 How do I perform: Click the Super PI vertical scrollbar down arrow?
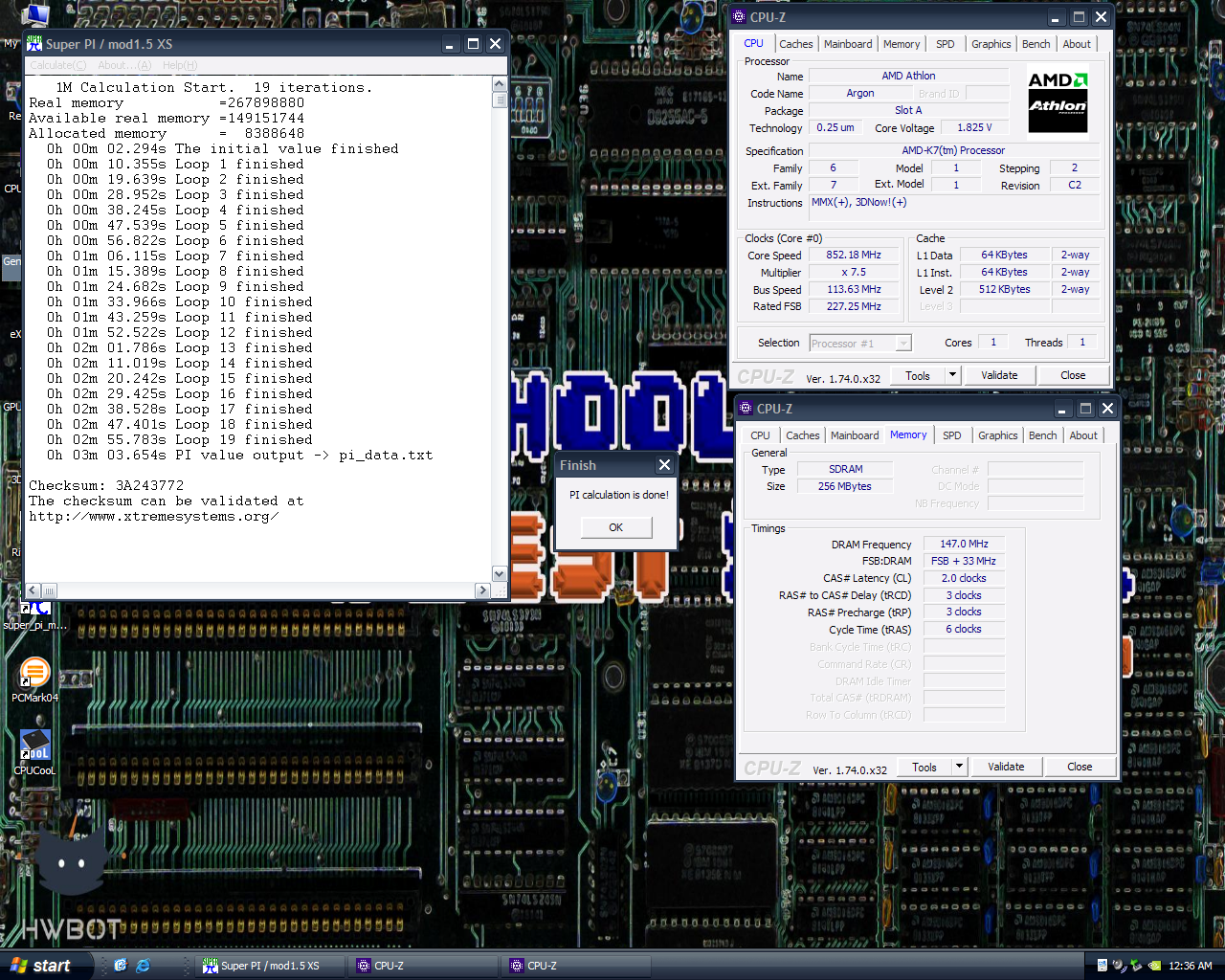[499, 573]
